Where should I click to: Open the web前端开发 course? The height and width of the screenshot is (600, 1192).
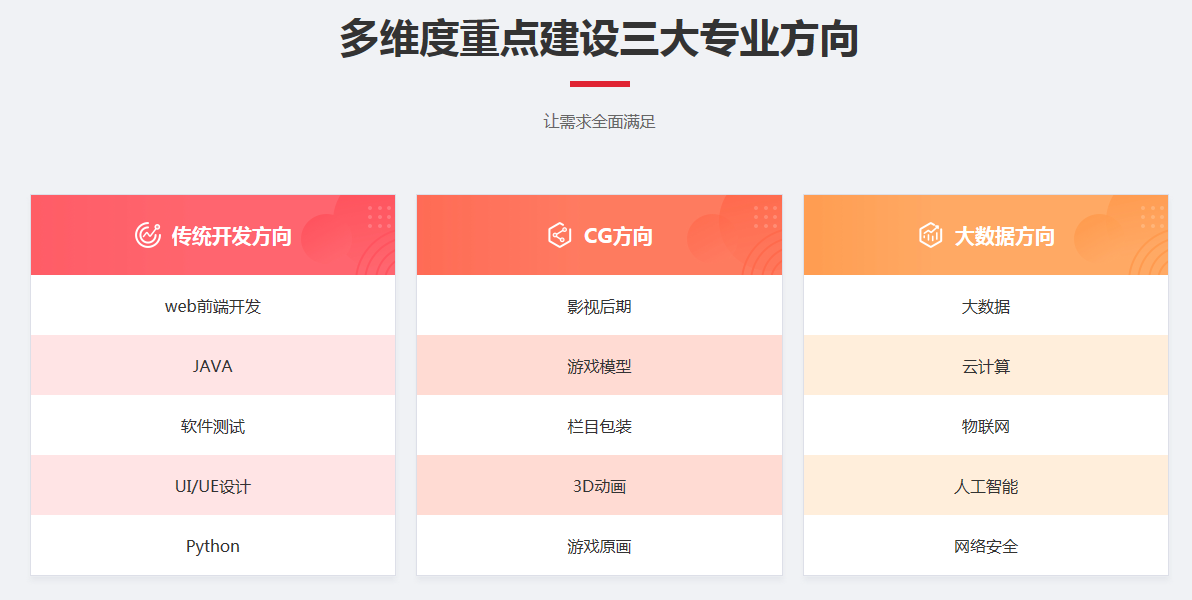pyautogui.click(x=213, y=306)
